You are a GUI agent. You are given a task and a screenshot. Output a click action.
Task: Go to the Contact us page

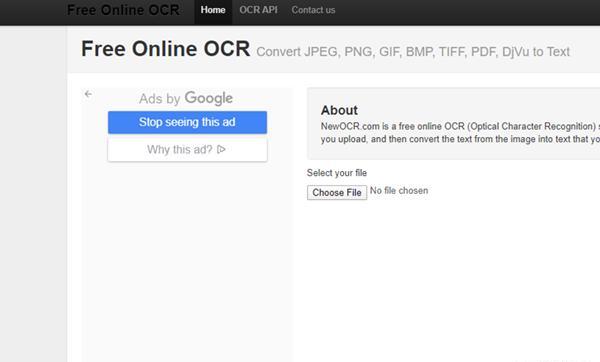click(313, 10)
